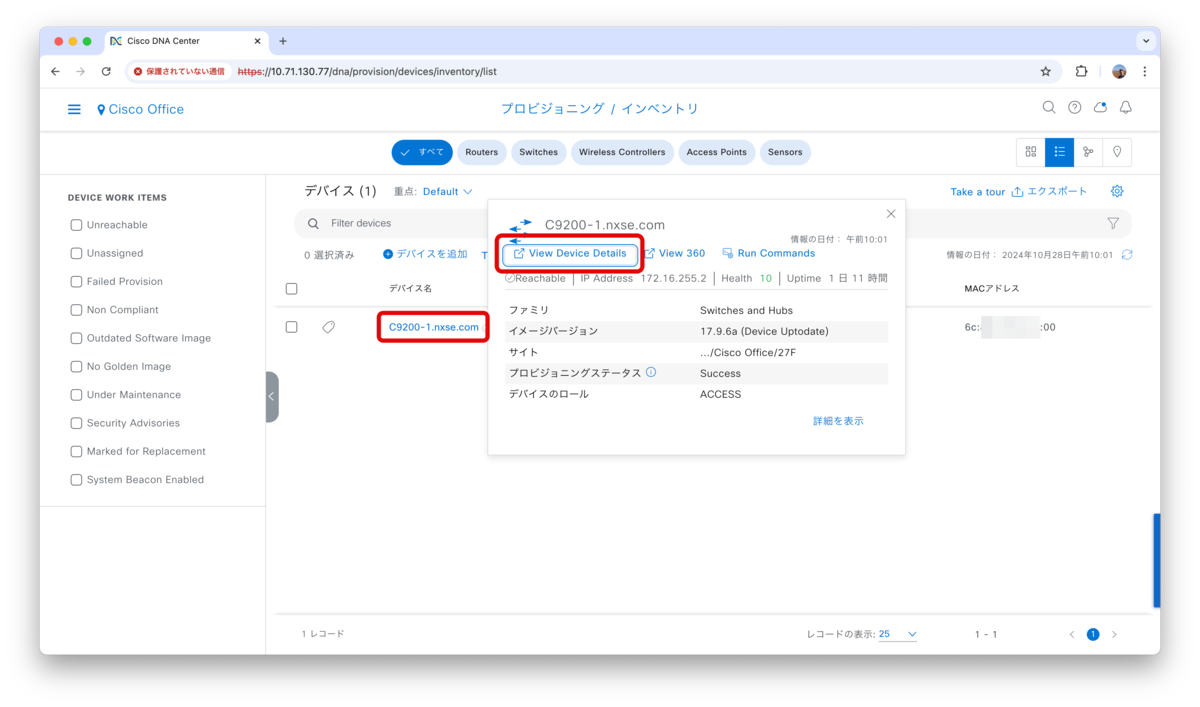Click the provisioning status info icon
1200x707 pixels.
(651, 372)
